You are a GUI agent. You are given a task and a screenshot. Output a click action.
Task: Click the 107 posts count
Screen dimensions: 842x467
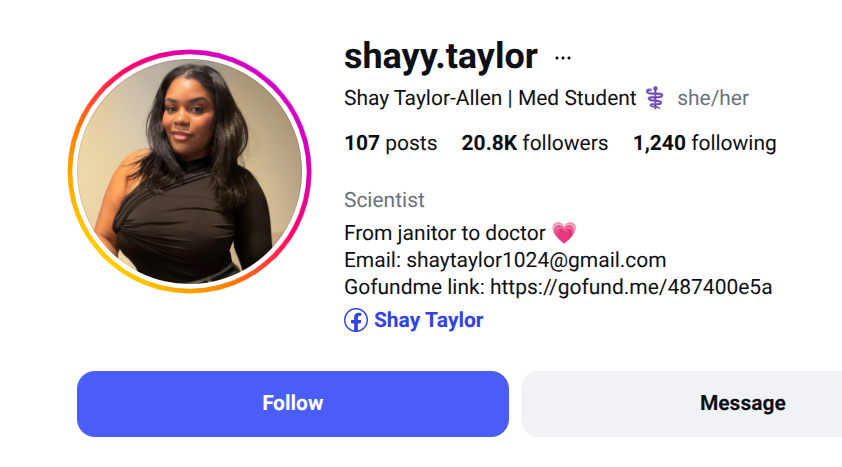[391, 143]
